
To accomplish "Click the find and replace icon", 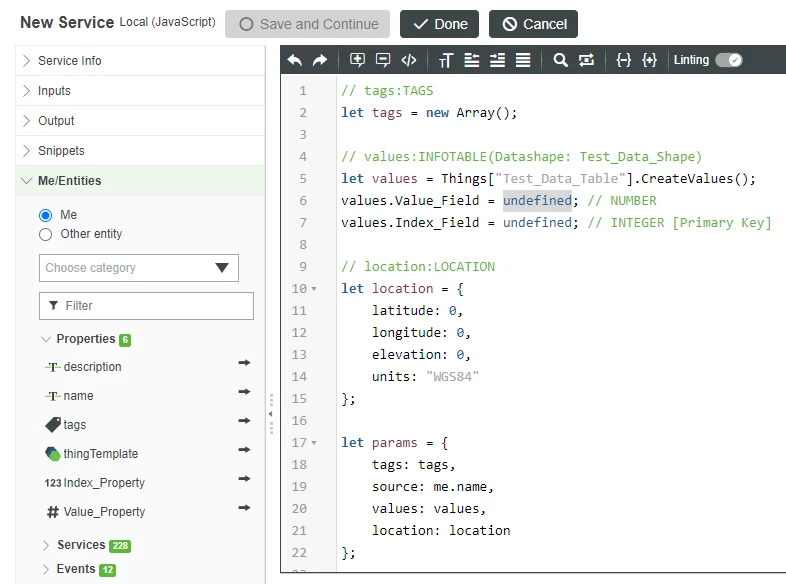I will (586, 60).
